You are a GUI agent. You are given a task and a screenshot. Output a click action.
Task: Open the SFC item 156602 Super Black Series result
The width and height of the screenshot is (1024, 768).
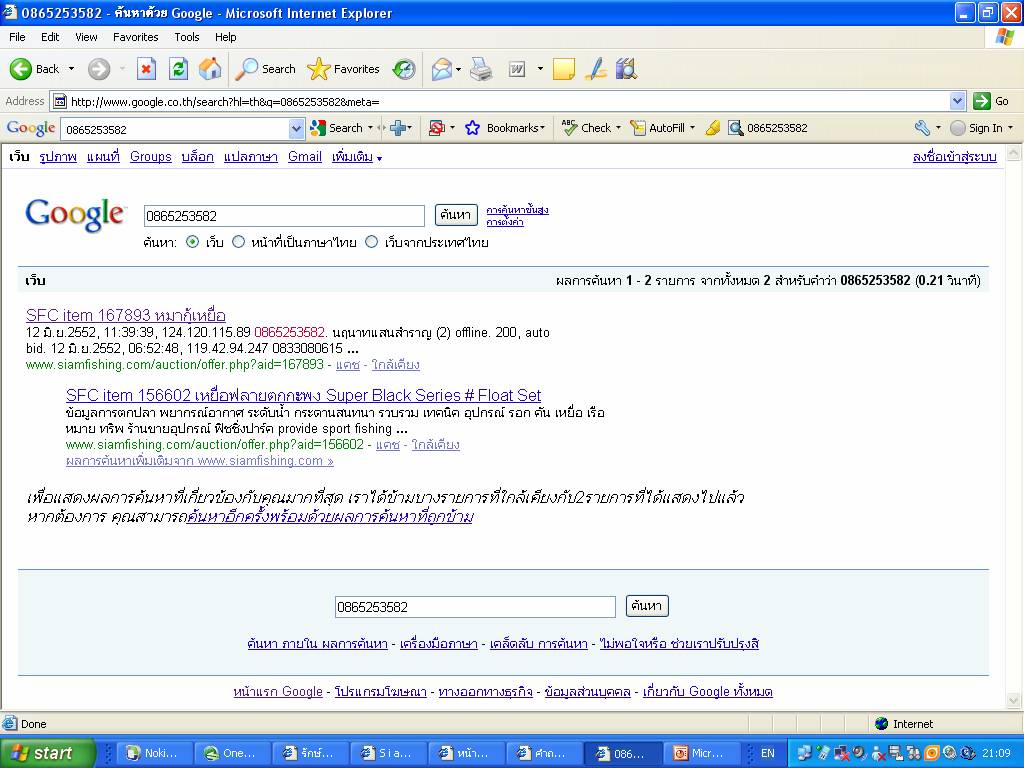(x=304, y=395)
